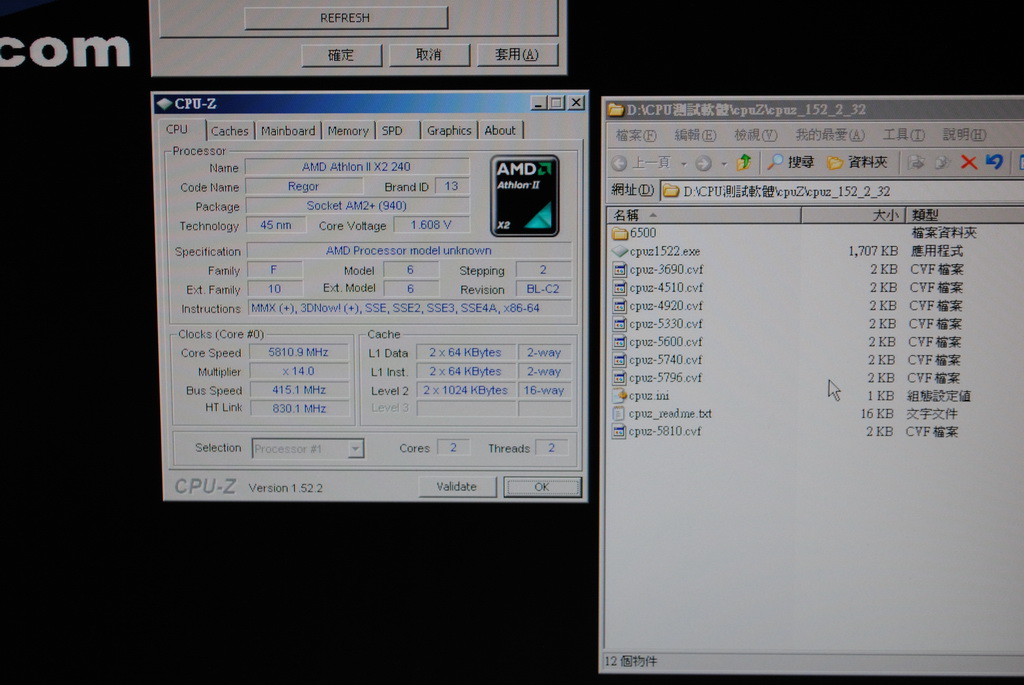The width and height of the screenshot is (1024, 685).
Task: Click OK in the CPU-Z window
Action: coord(542,487)
